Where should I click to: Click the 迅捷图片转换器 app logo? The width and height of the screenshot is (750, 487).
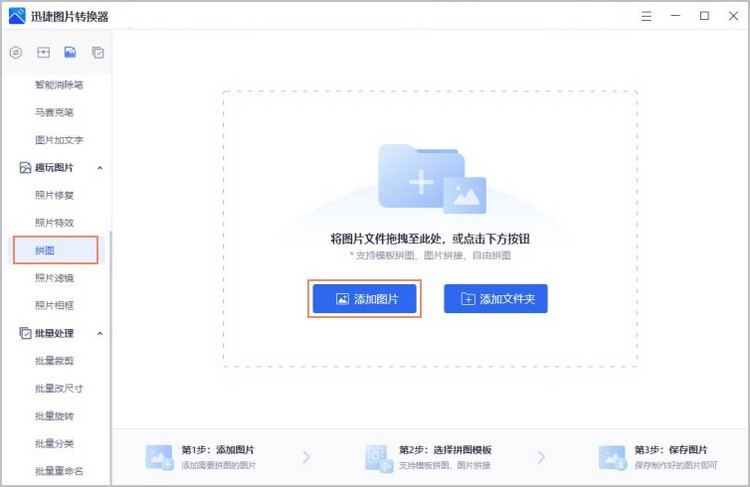(17, 16)
